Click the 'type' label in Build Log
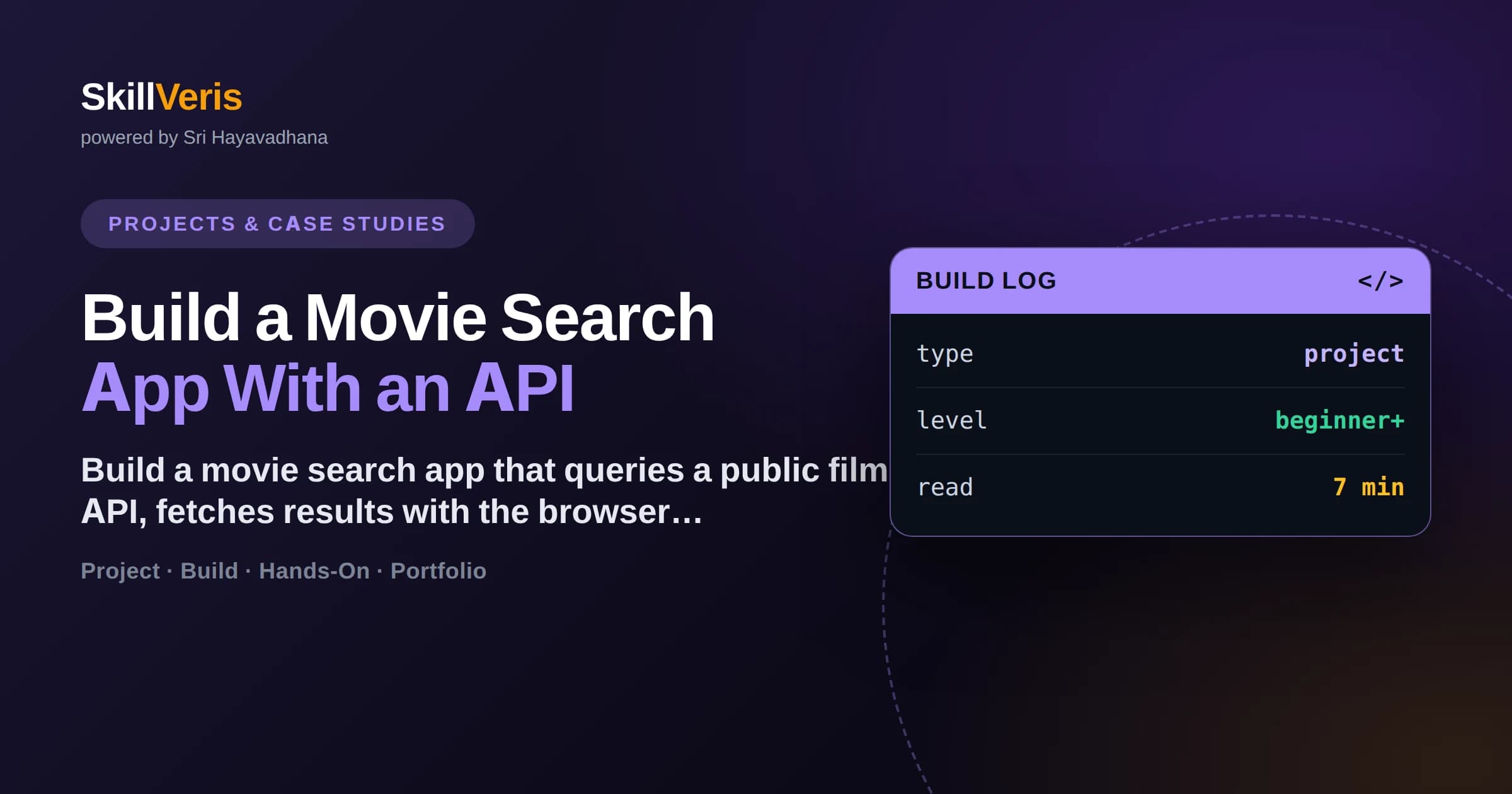The image size is (1512, 794). click(x=944, y=354)
